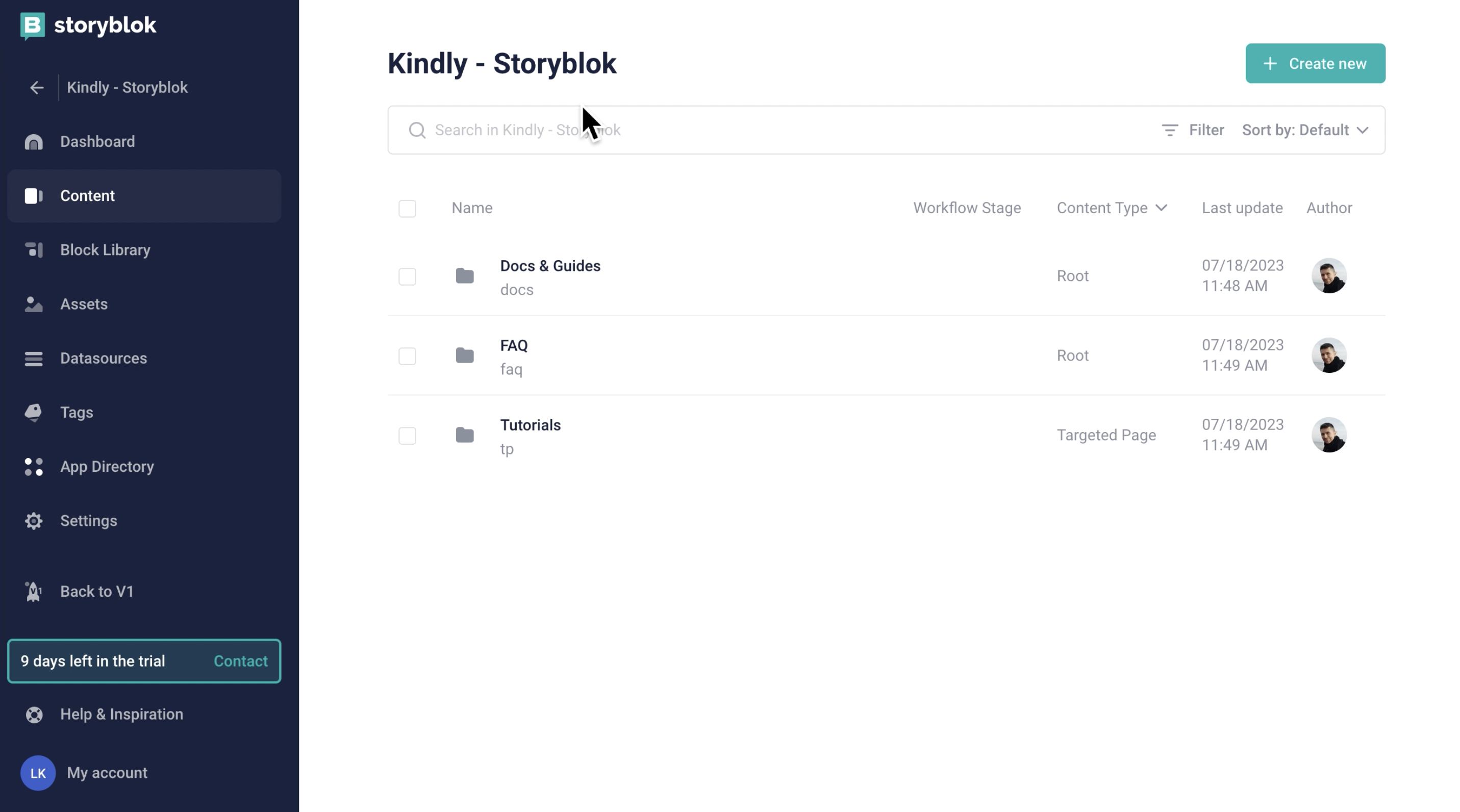Open the FAQ folder
Viewport: 1460px width, 812px height.
(514, 345)
